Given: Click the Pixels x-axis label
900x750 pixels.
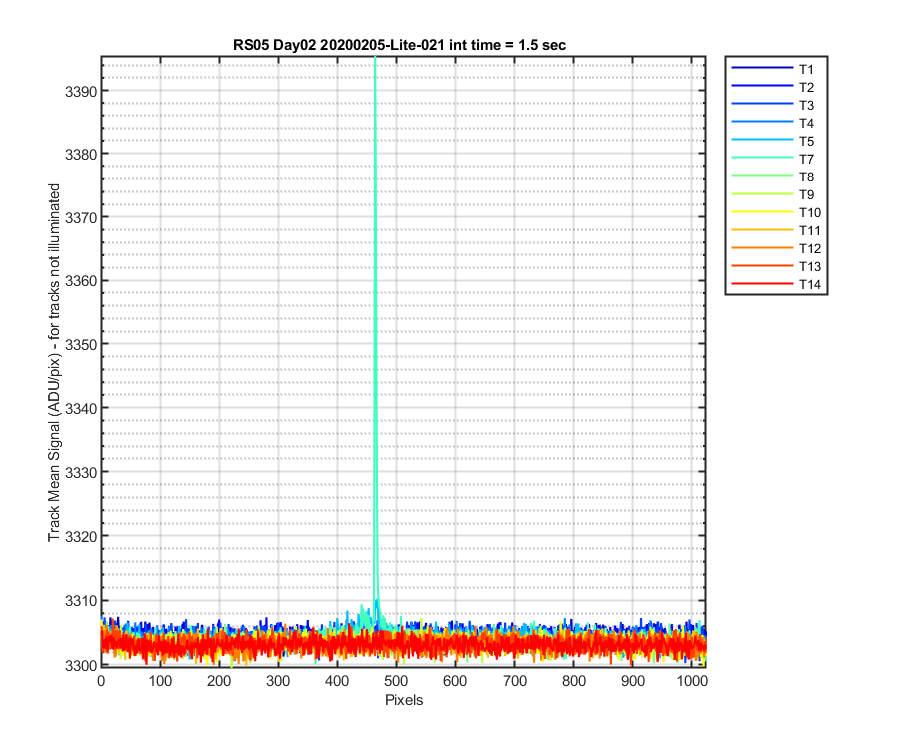Looking at the screenshot, I should click(x=404, y=700).
